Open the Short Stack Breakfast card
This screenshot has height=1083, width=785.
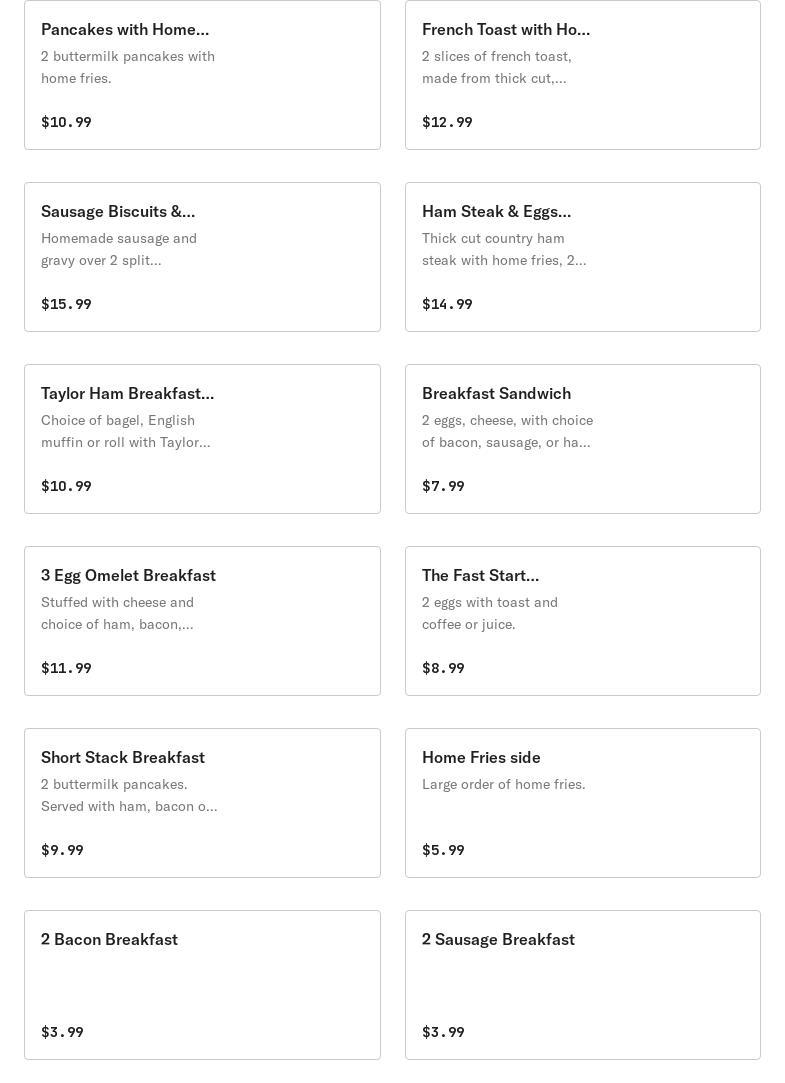202,803
